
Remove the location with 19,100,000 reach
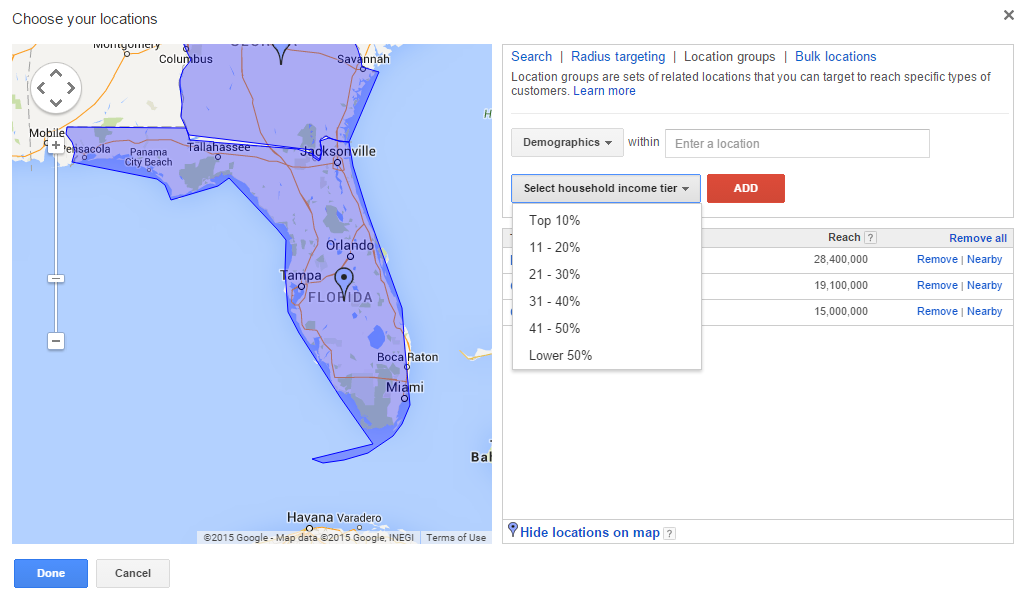click(x=937, y=285)
